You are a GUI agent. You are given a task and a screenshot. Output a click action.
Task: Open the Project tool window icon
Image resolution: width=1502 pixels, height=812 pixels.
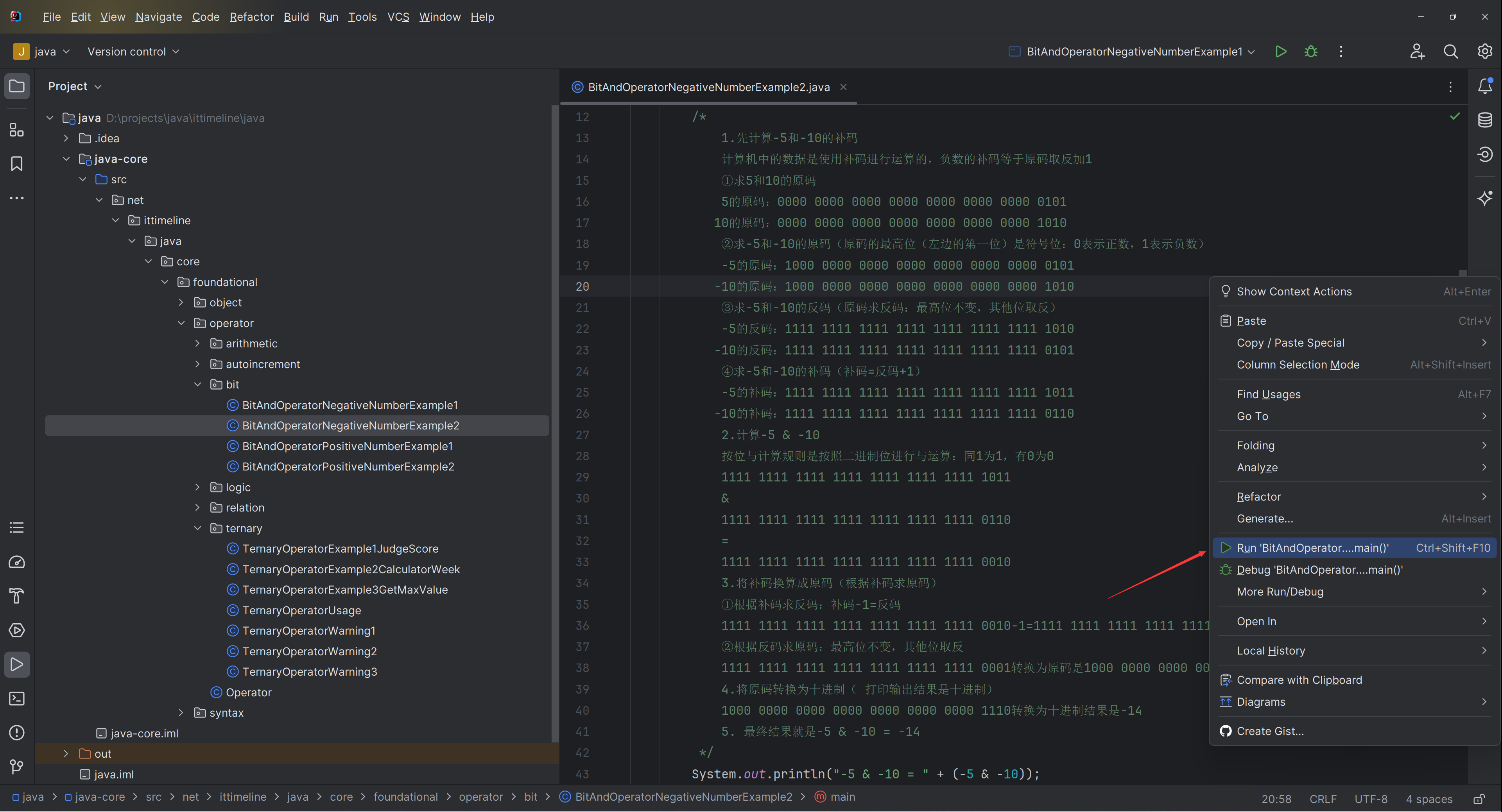pyautogui.click(x=17, y=86)
